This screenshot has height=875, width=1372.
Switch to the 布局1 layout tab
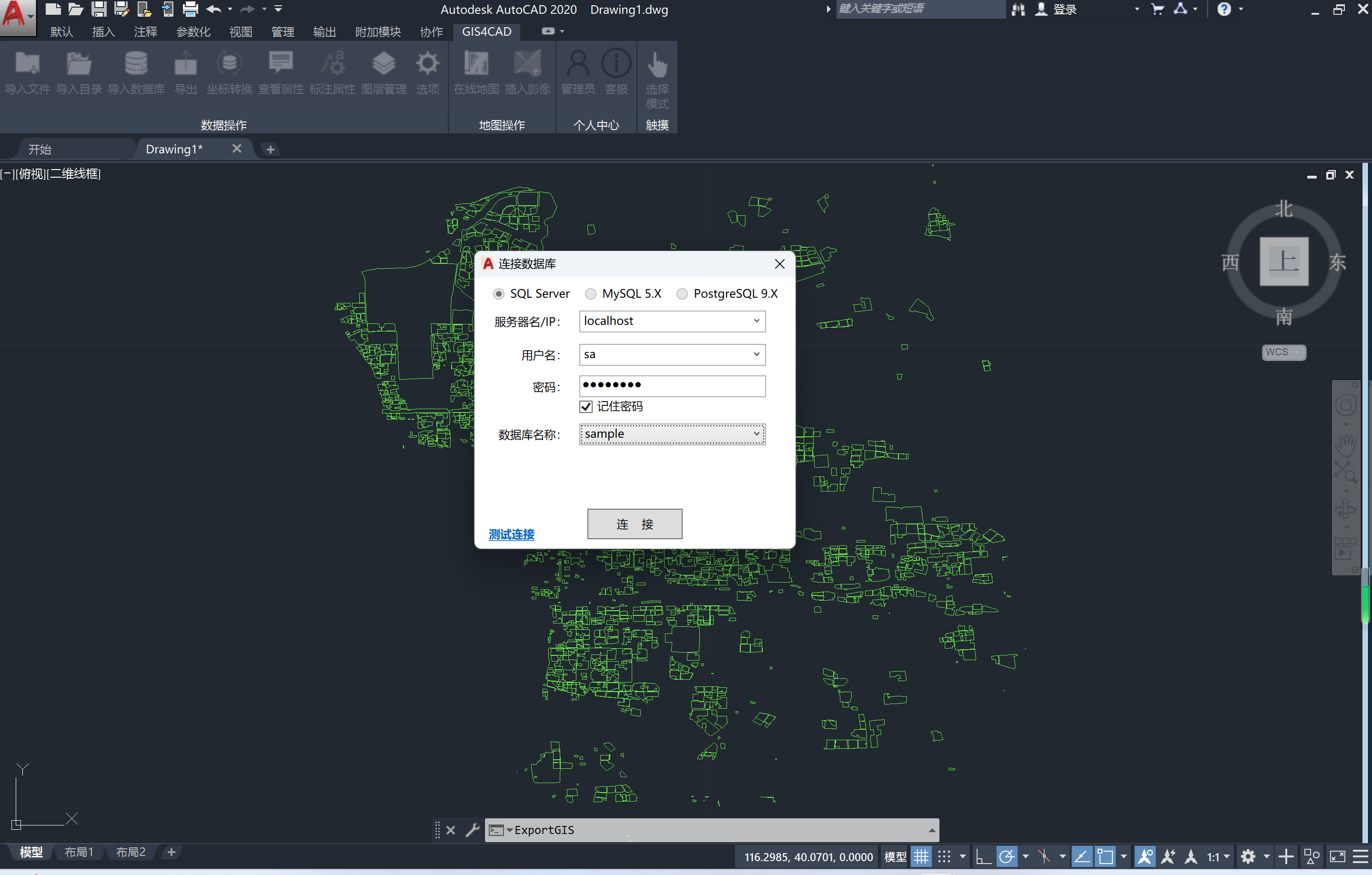click(x=79, y=852)
